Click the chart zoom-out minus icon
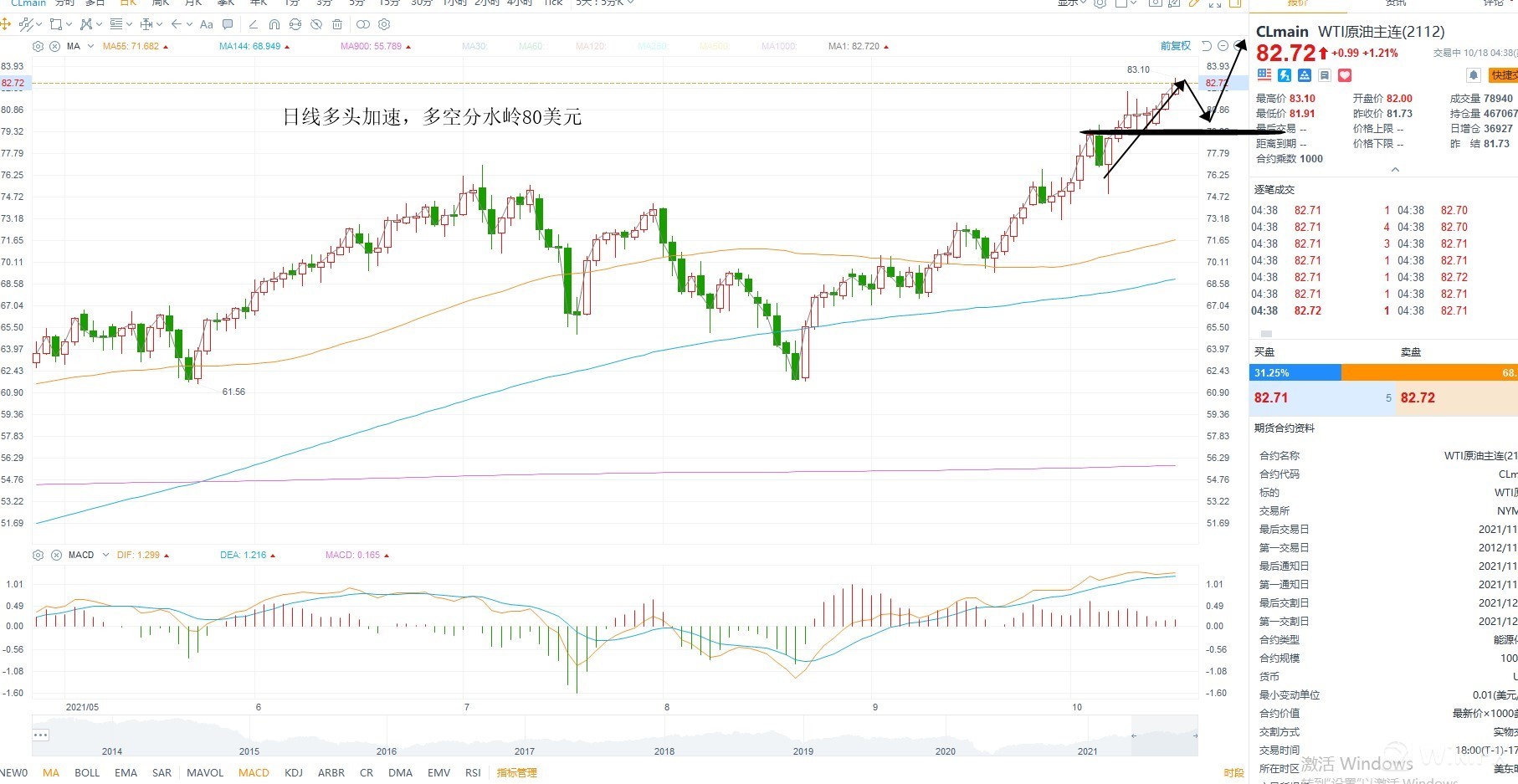The image size is (1518, 784). click(x=1223, y=46)
